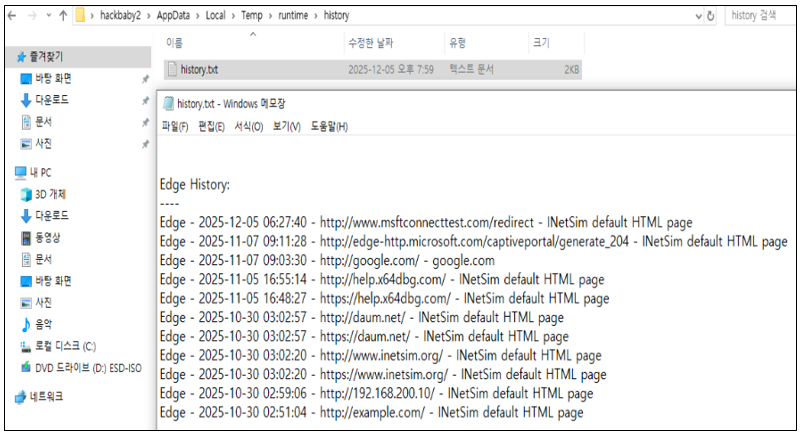Screen dimensions: 805x437
Task: Open the 도움말(H) menu in Notepad
Action: 329,126
